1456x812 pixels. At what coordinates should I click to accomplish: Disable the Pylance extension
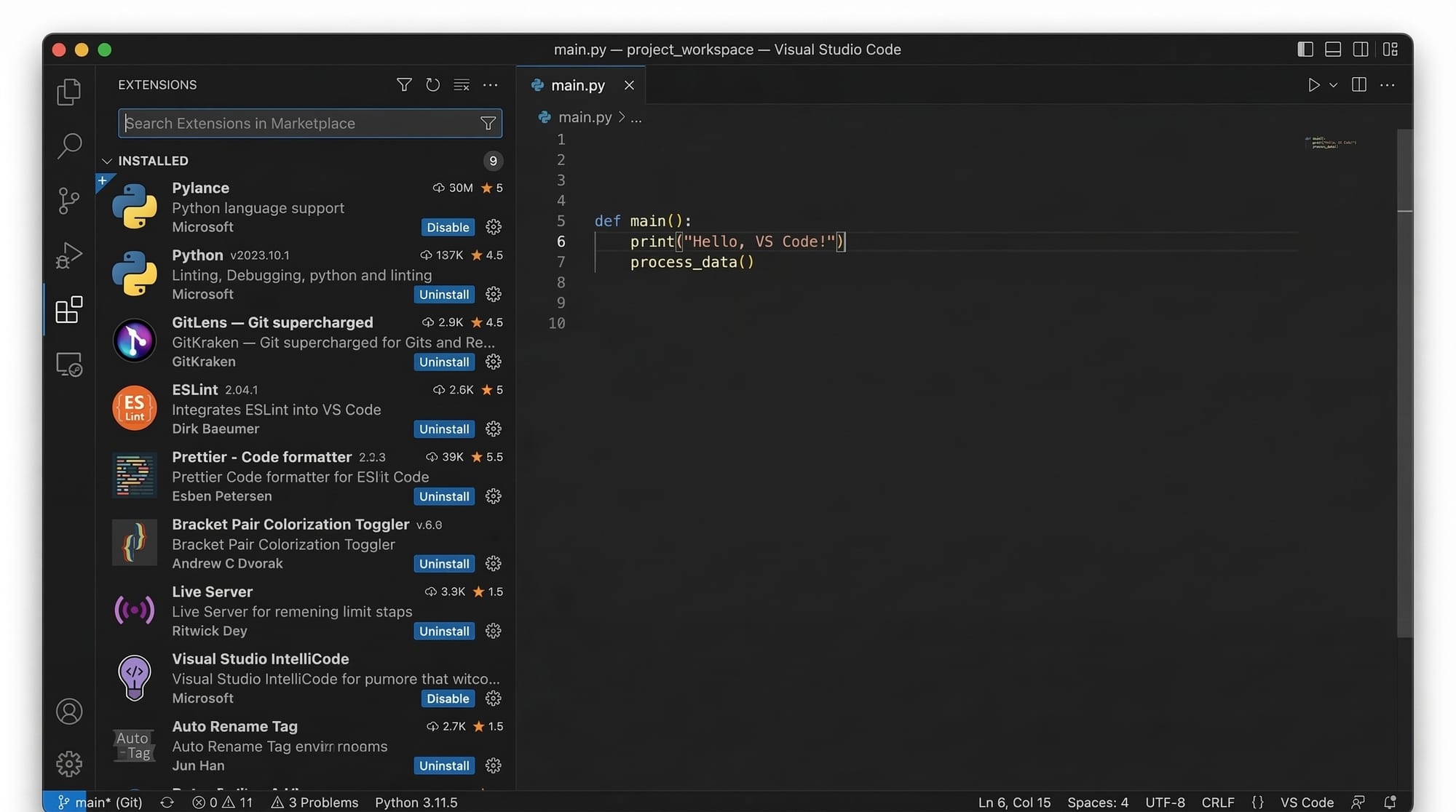coord(448,227)
